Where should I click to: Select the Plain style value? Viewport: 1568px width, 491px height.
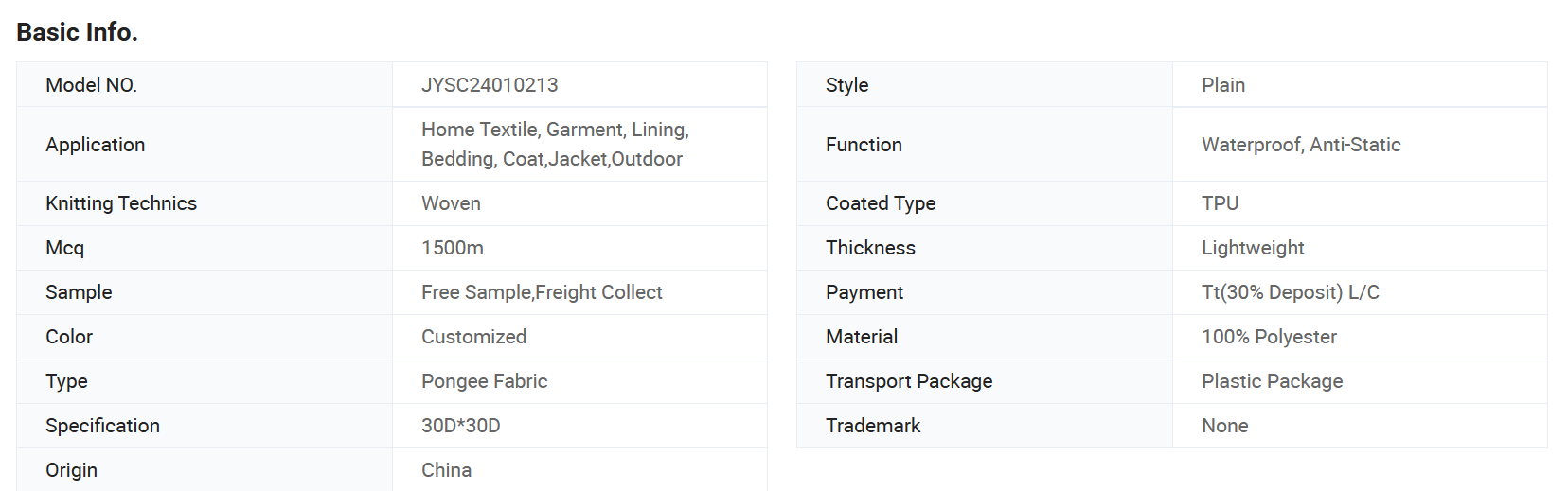(1222, 85)
